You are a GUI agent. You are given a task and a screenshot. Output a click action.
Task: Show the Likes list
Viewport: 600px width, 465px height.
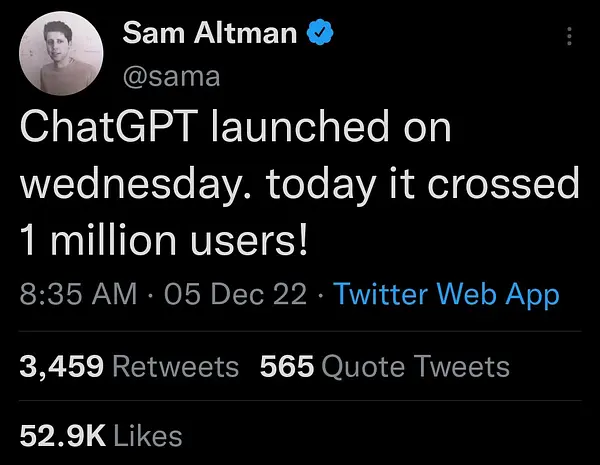click(x=101, y=436)
